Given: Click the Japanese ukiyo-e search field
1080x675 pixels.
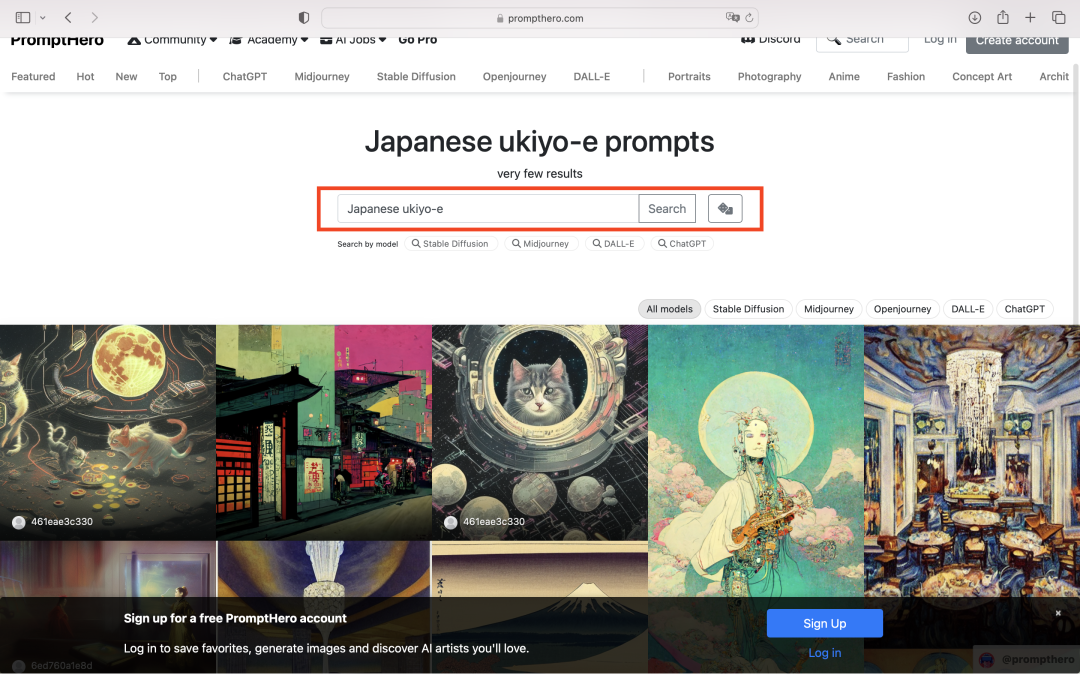Looking at the screenshot, I should 488,209.
